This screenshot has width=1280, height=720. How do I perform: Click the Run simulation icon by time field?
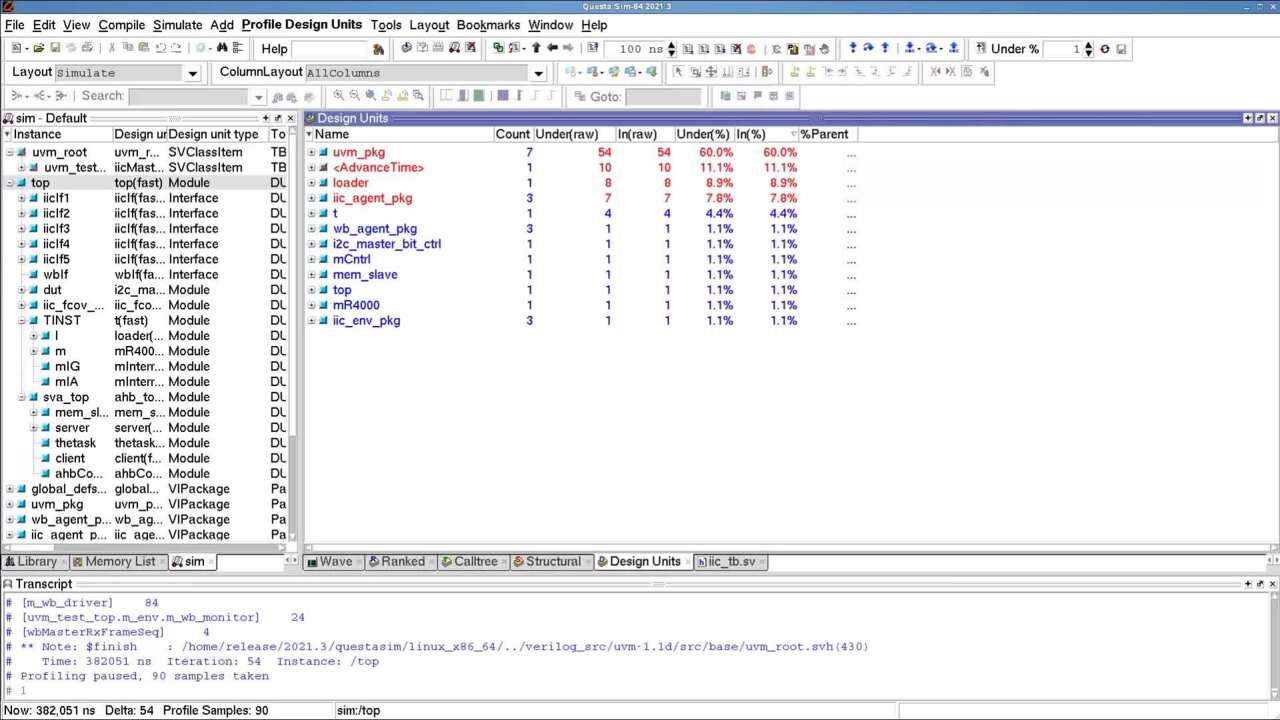coord(688,48)
